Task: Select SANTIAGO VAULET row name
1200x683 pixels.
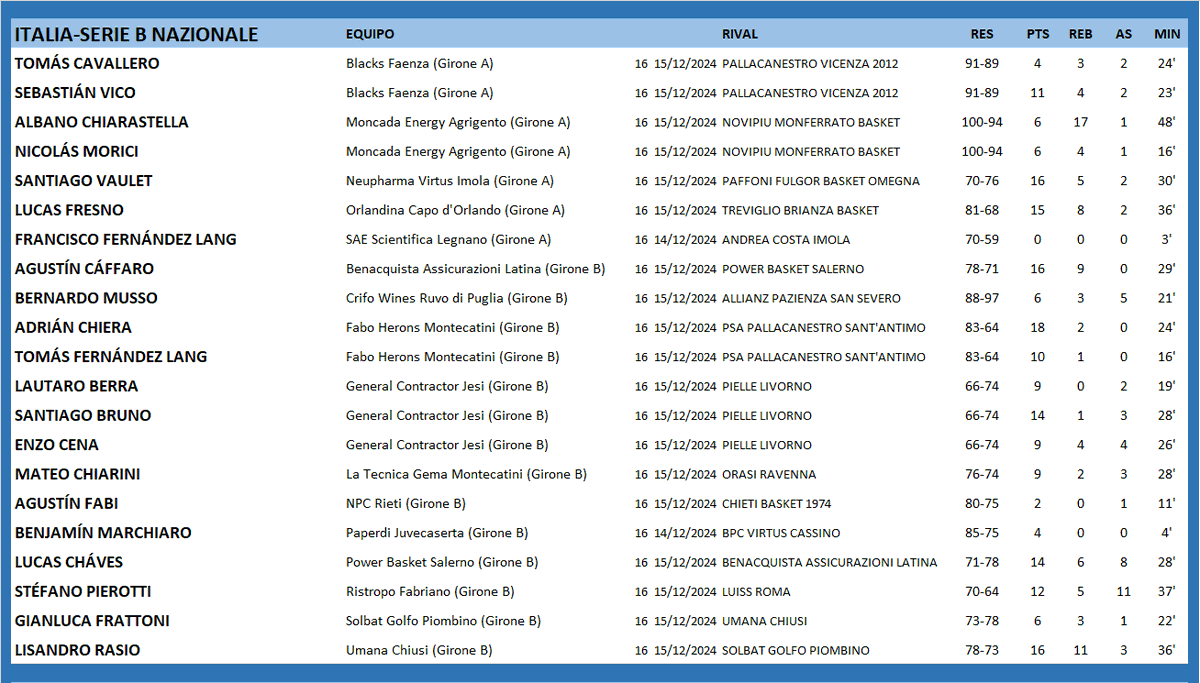Action: coord(82,180)
